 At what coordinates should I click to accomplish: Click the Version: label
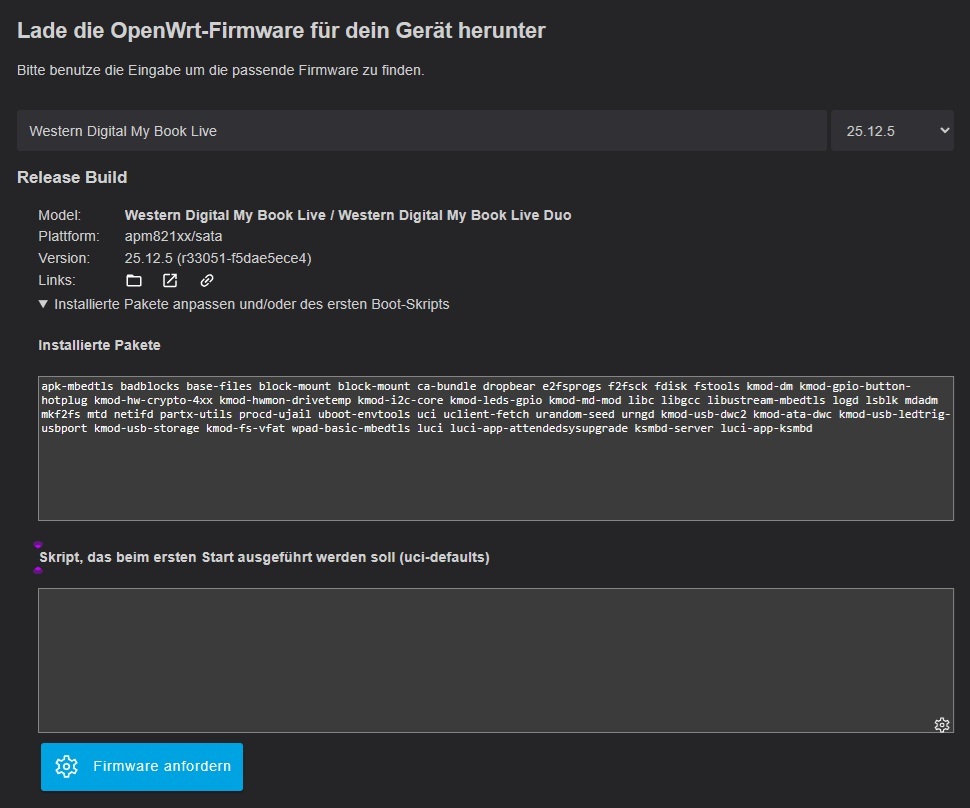tap(64, 258)
